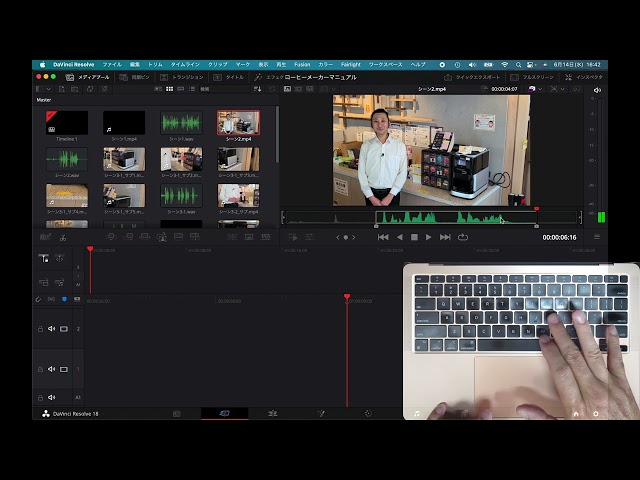Select the シーン2.mp4 clip thumbnail
Image resolution: width=640 pixels, height=480 pixels.
(x=238, y=124)
